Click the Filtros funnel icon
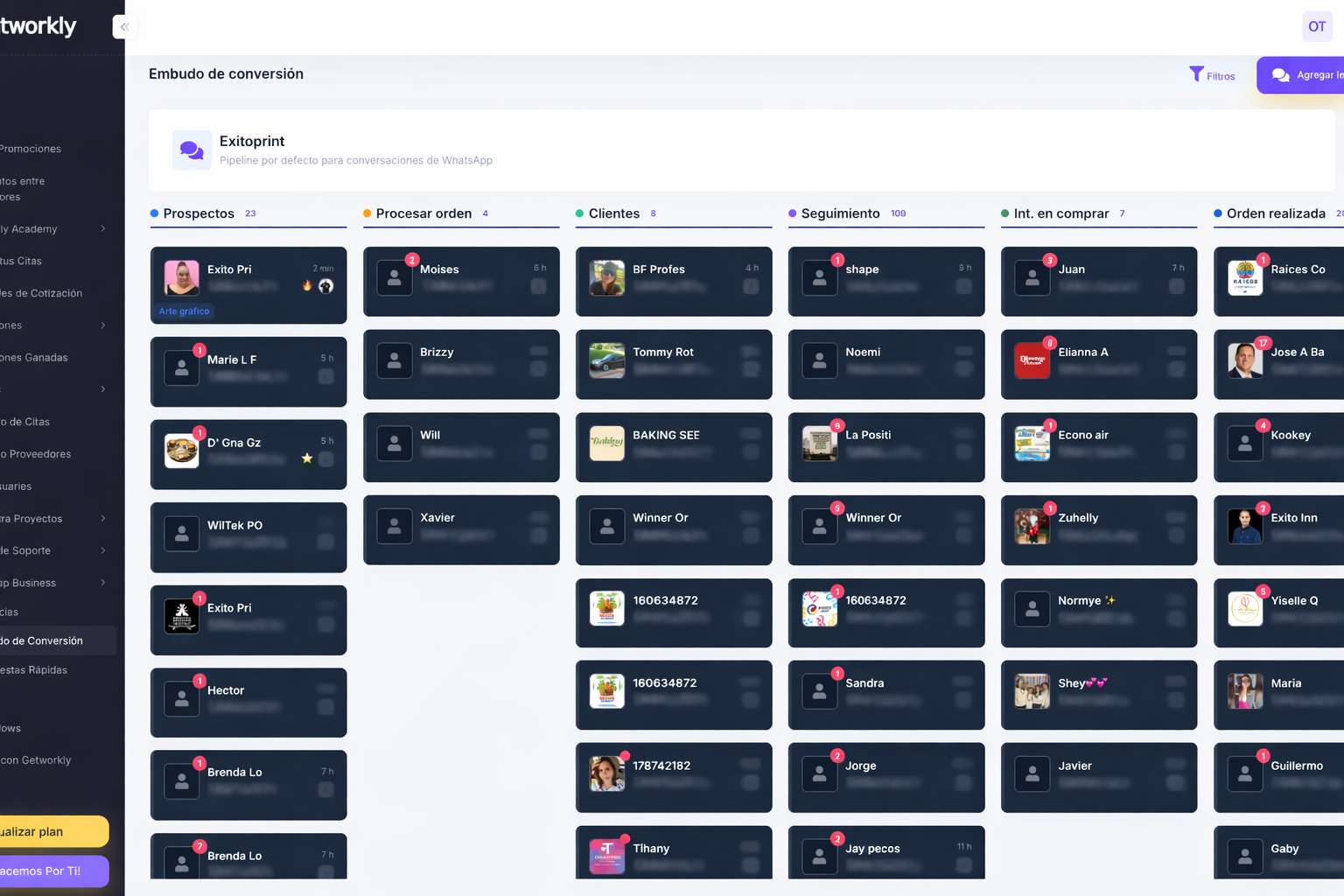This screenshot has height=896, width=1344. (x=1195, y=74)
